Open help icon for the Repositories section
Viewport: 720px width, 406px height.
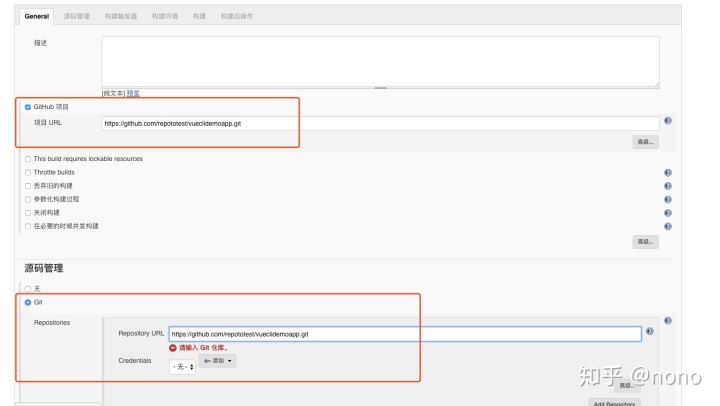pyautogui.click(x=668, y=321)
